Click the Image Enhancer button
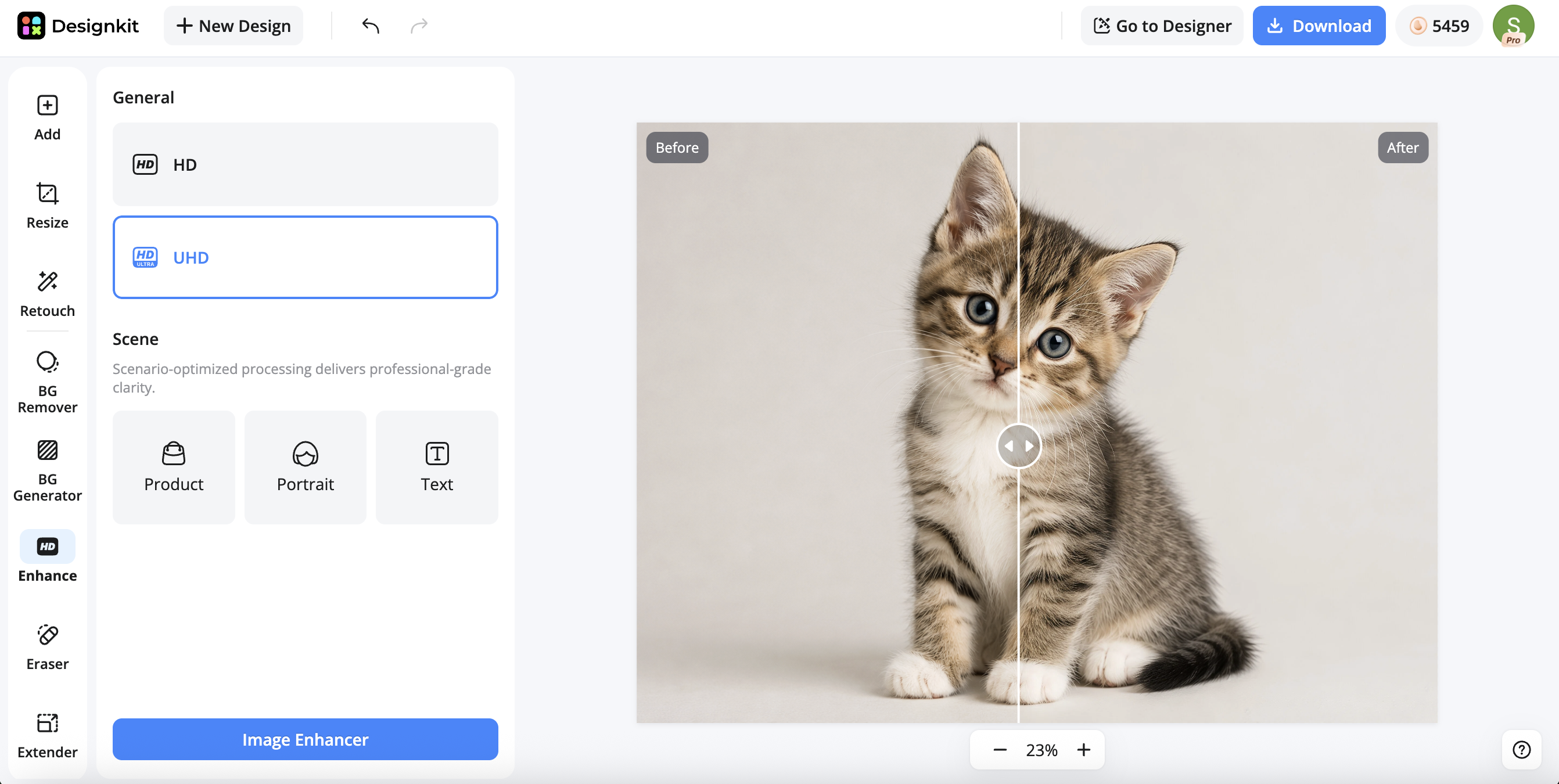Image resolution: width=1559 pixels, height=784 pixels. click(x=305, y=739)
